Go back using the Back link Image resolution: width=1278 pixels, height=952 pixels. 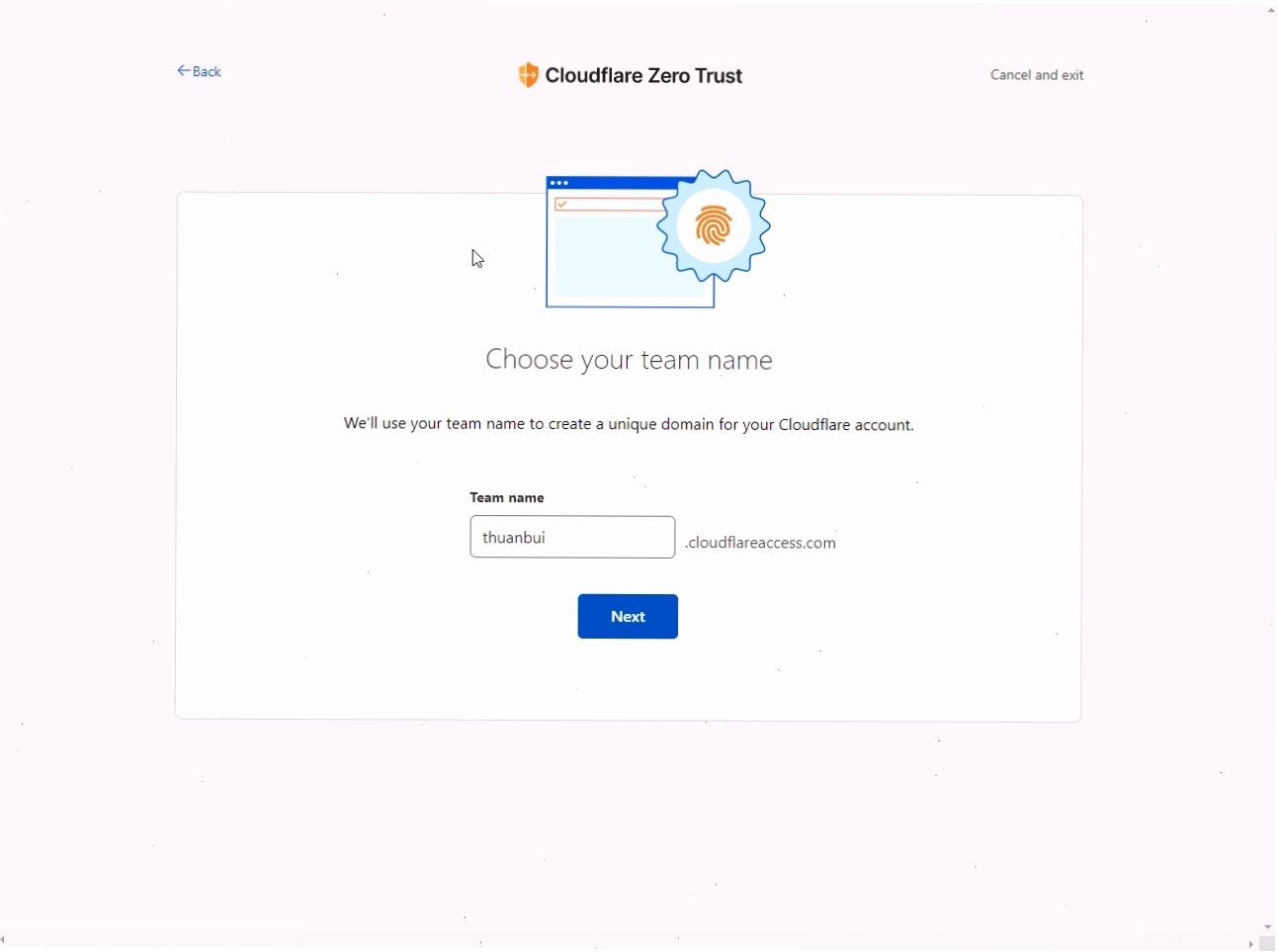199,71
